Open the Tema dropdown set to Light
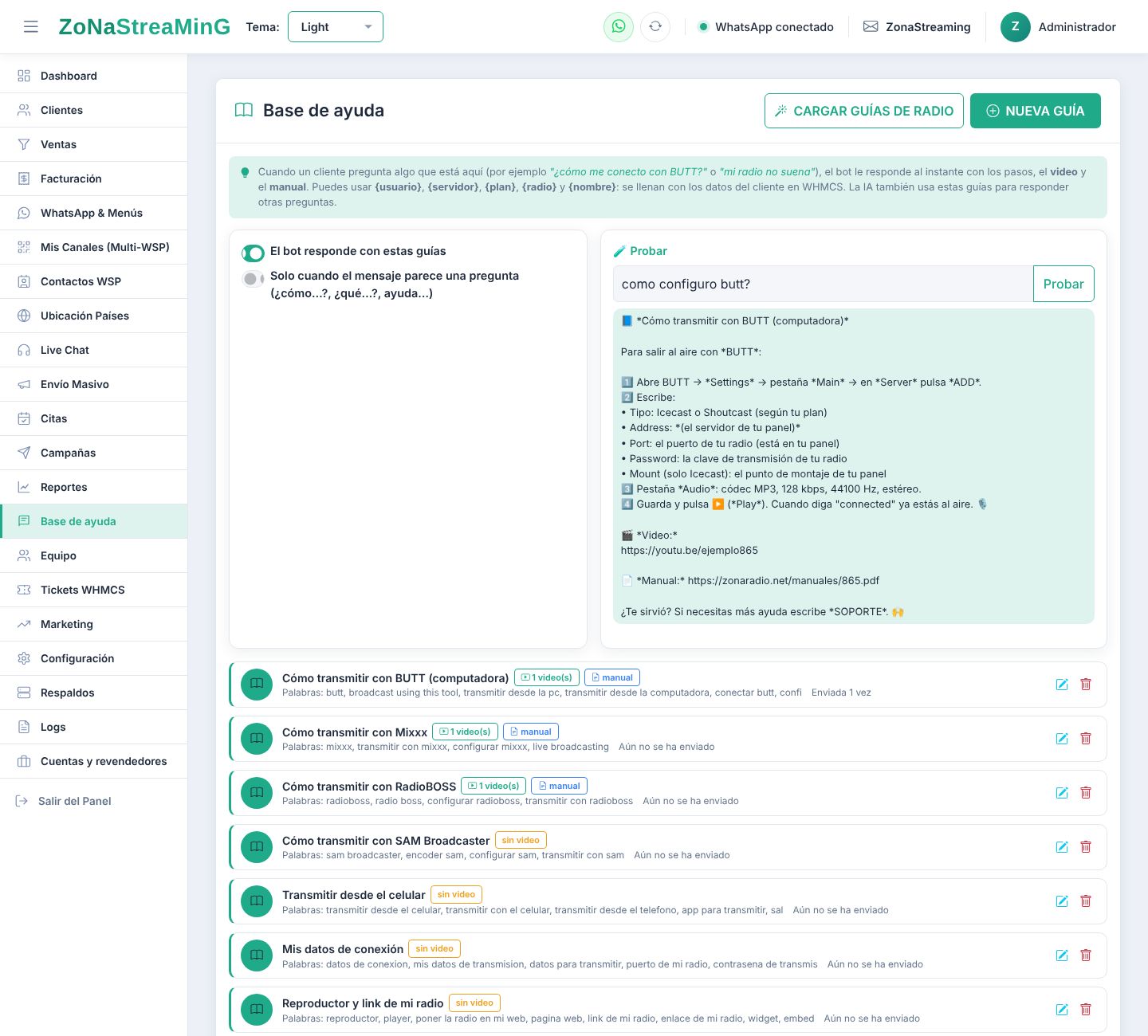 [336, 27]
